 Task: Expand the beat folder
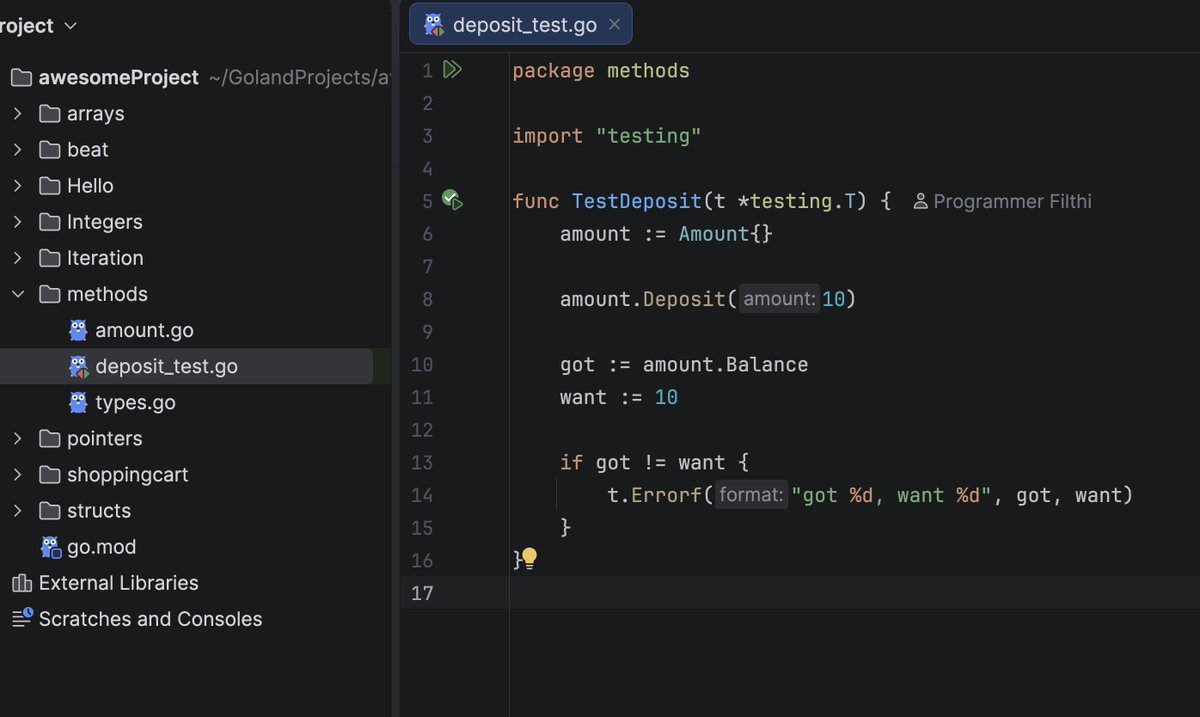click(17, 150)
